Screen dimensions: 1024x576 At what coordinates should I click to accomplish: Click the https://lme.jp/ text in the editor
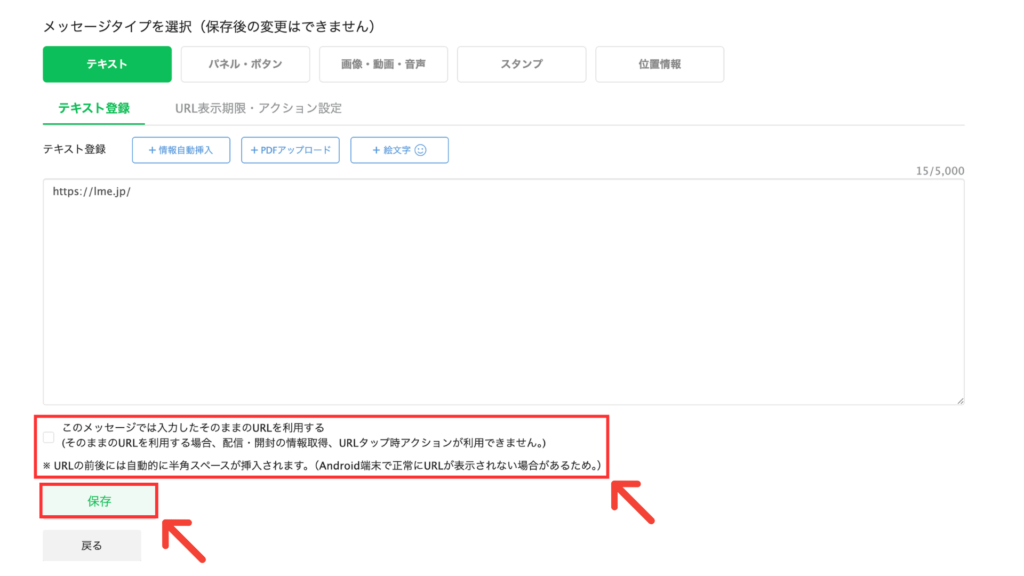click(91, 191)
